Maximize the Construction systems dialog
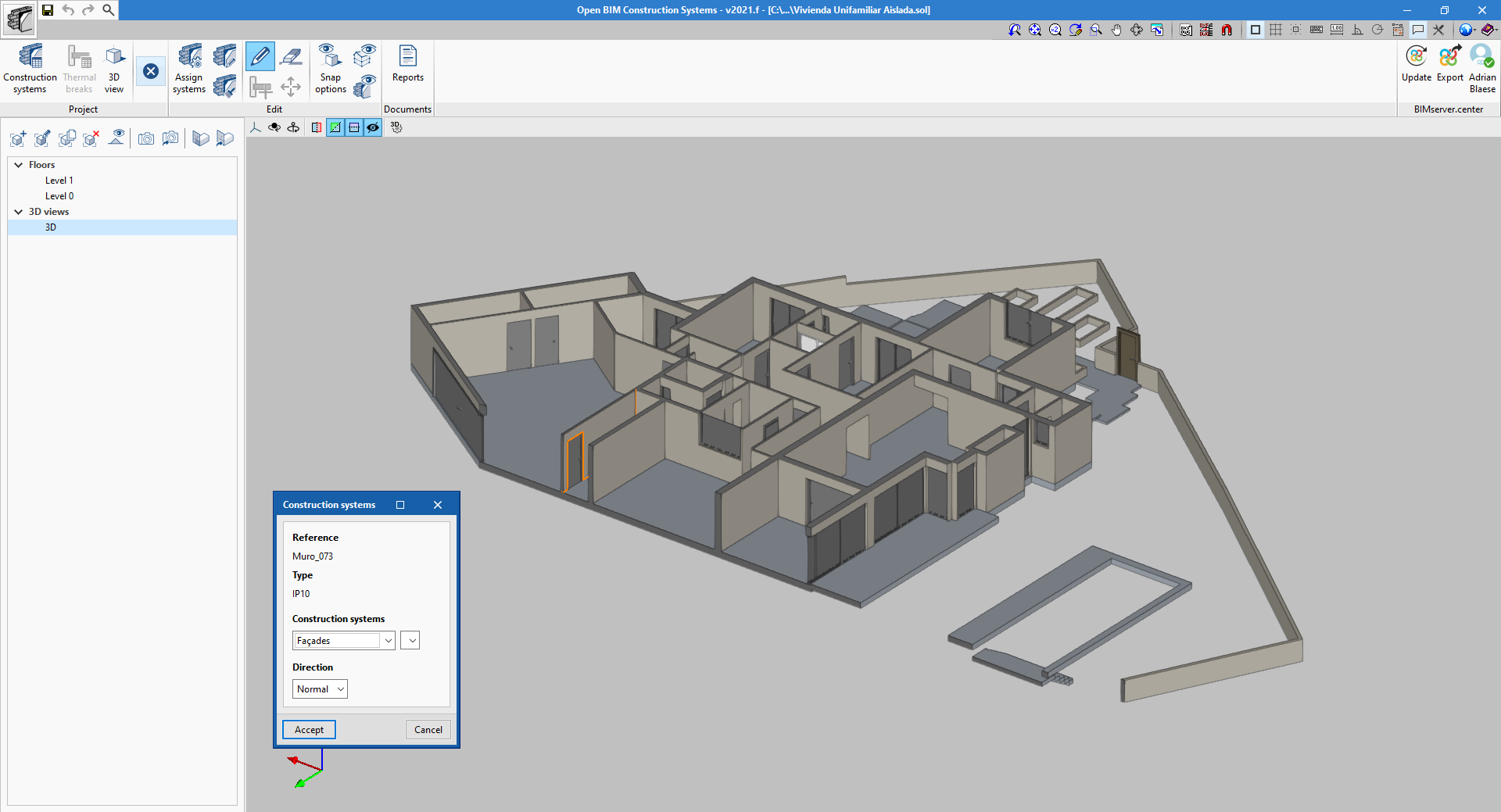This screenshot has width=1501, height=812. 400,505
